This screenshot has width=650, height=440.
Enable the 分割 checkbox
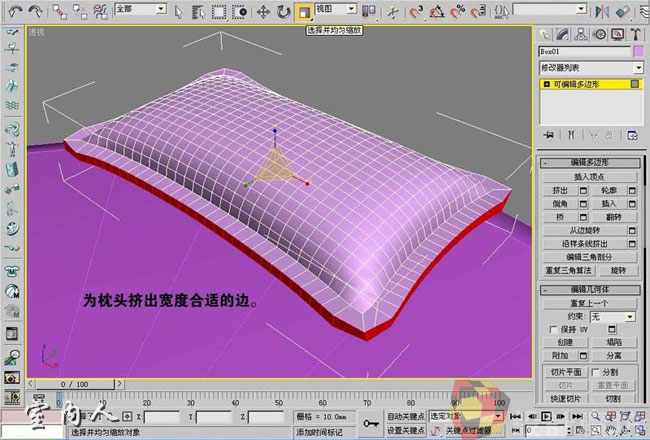click(x=595, y=372)
